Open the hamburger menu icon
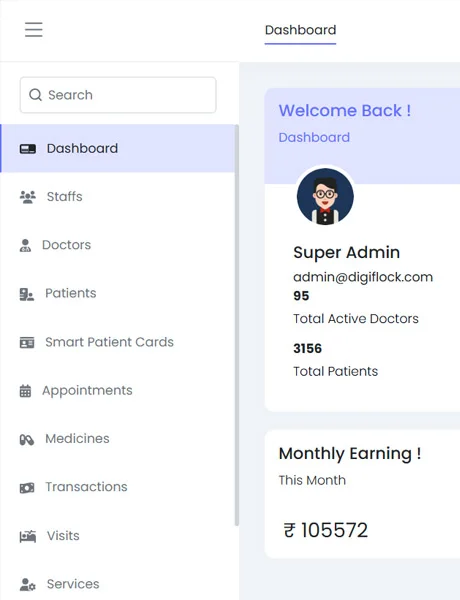Viewport: 460px width, 600px height. pos(34,29)
